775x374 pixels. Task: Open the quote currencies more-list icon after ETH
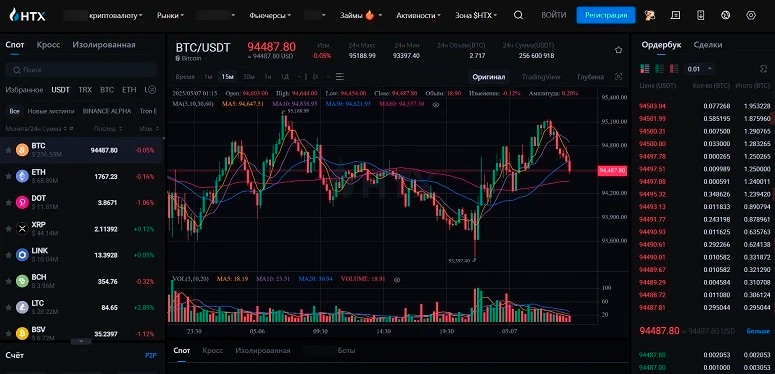(152, 90)
